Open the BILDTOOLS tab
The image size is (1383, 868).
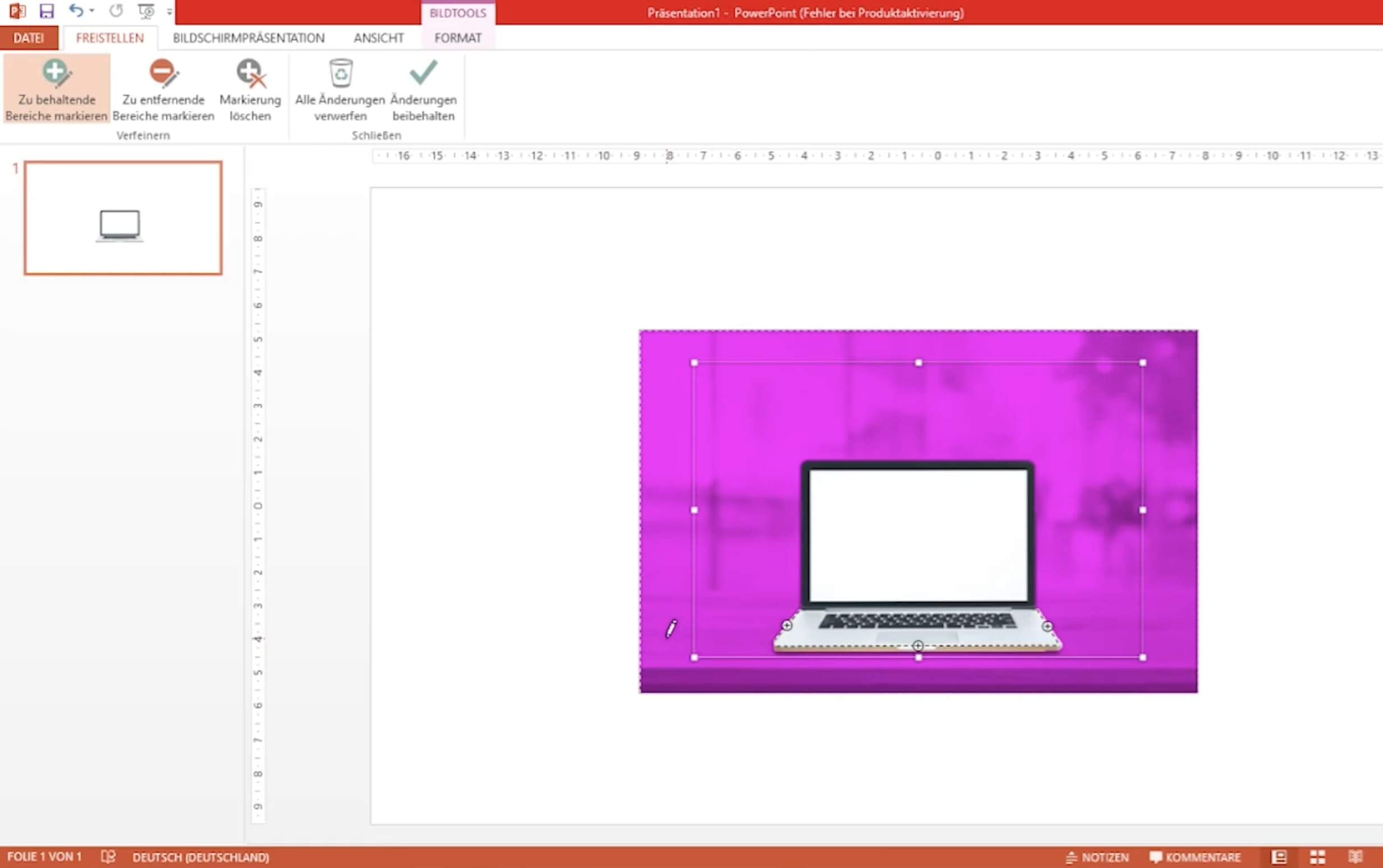click(x=458, y=12)
